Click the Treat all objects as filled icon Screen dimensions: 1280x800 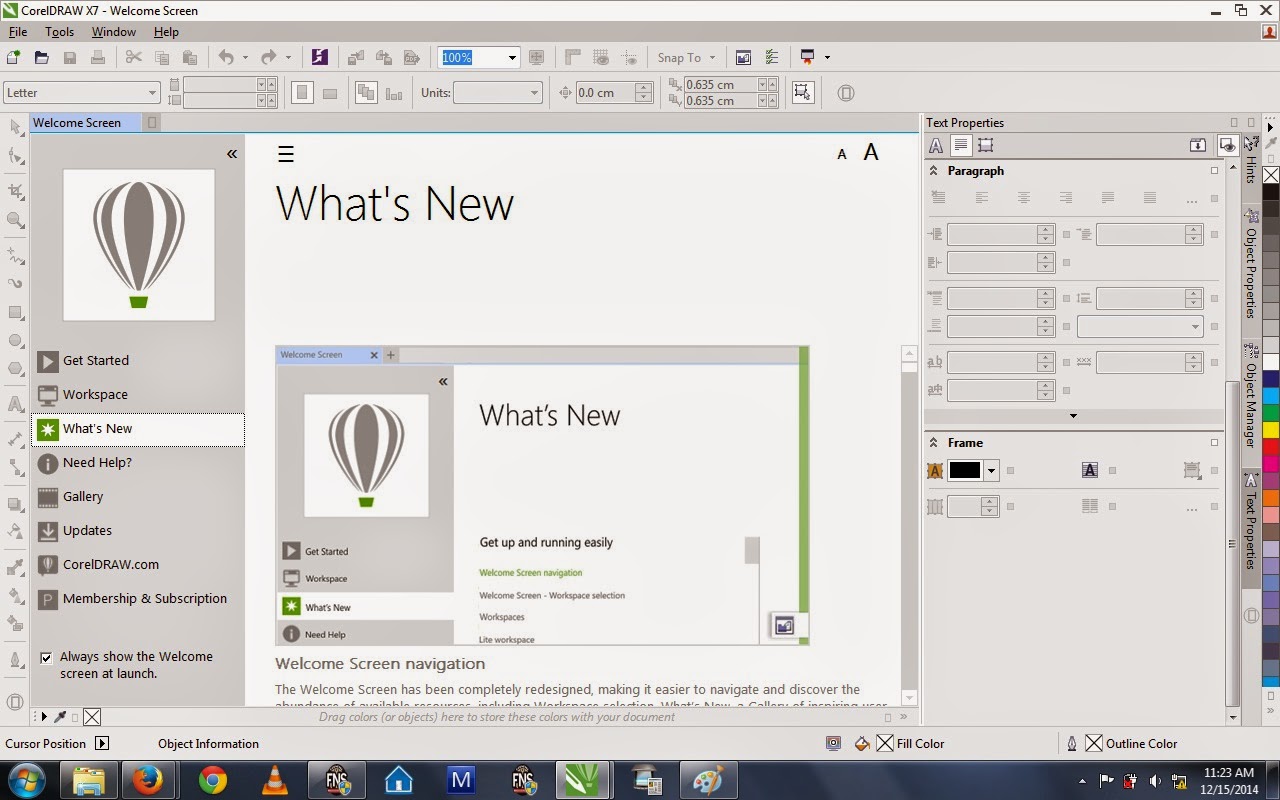802,92
